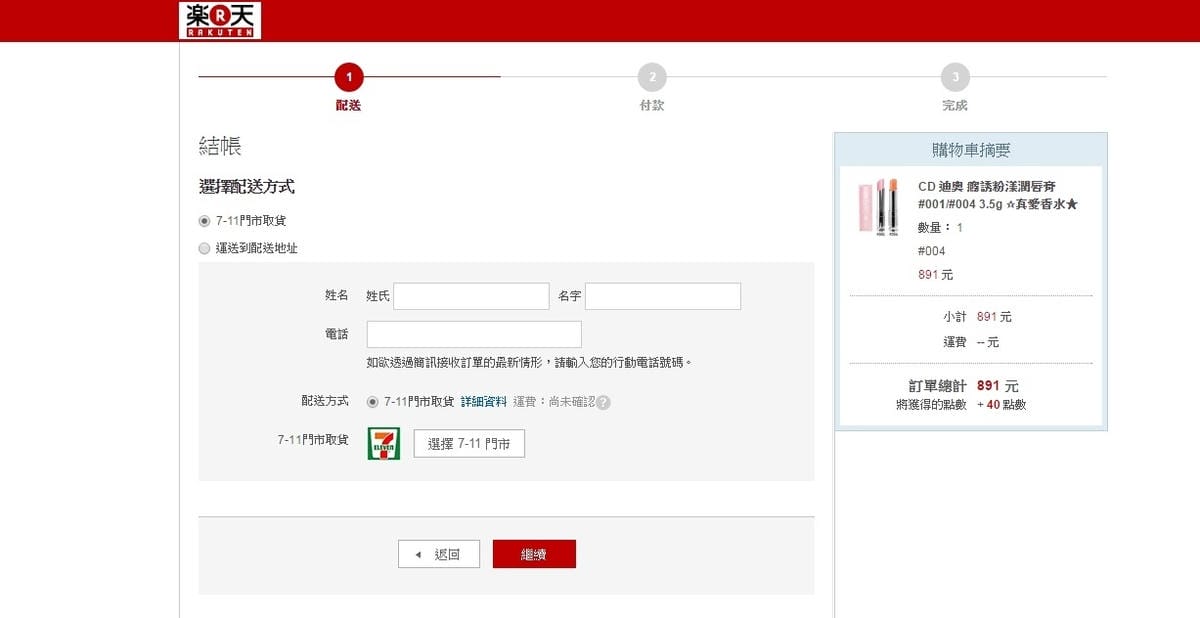
Task: Click the question mark help icon beside 運費
Action: 603,402
